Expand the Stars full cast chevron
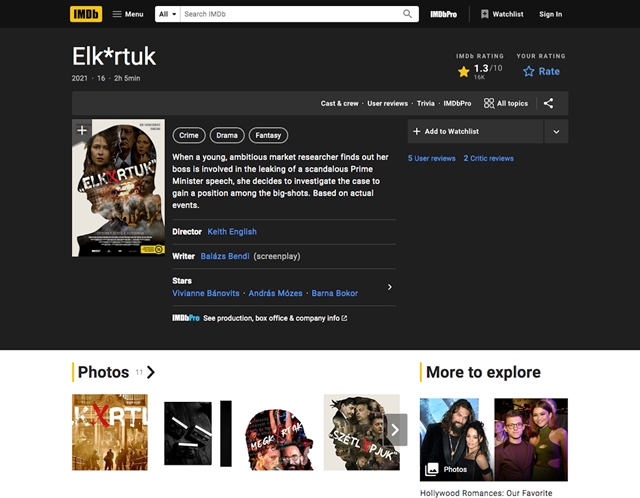Image resolution: width=640 pixels, height=498 pixels. (389, 287)
